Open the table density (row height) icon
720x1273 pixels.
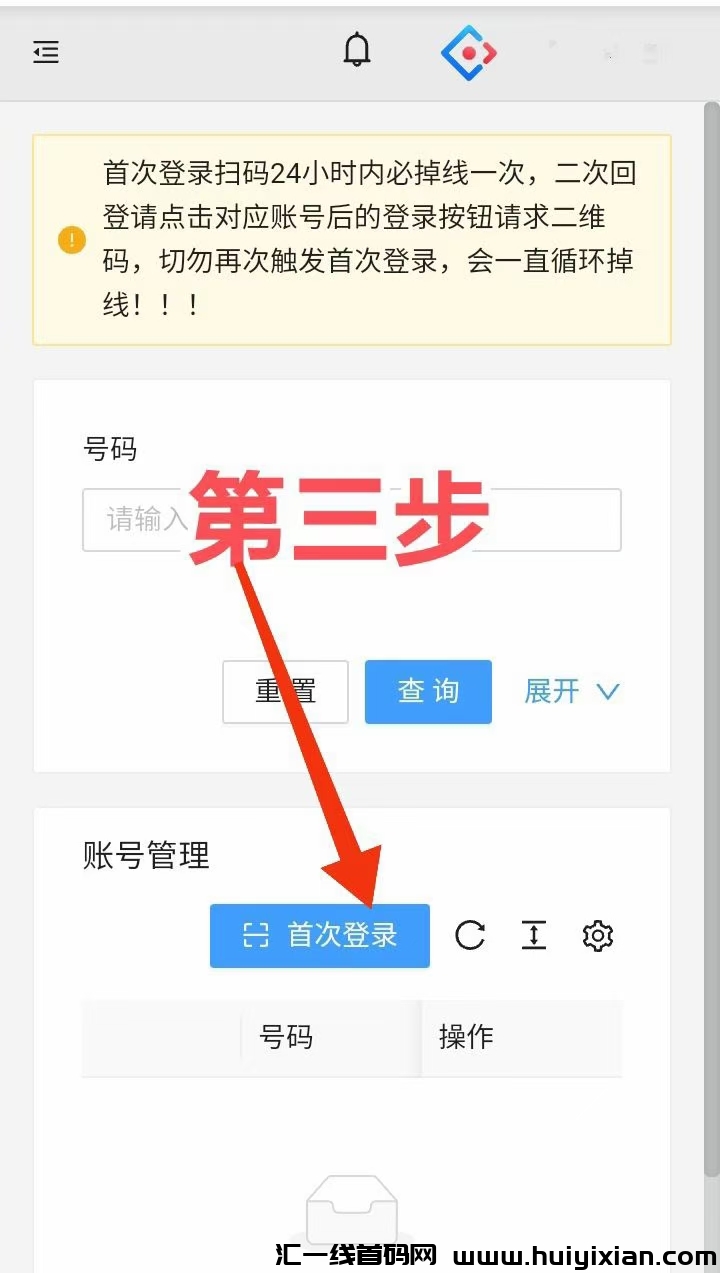pos(534,936)
